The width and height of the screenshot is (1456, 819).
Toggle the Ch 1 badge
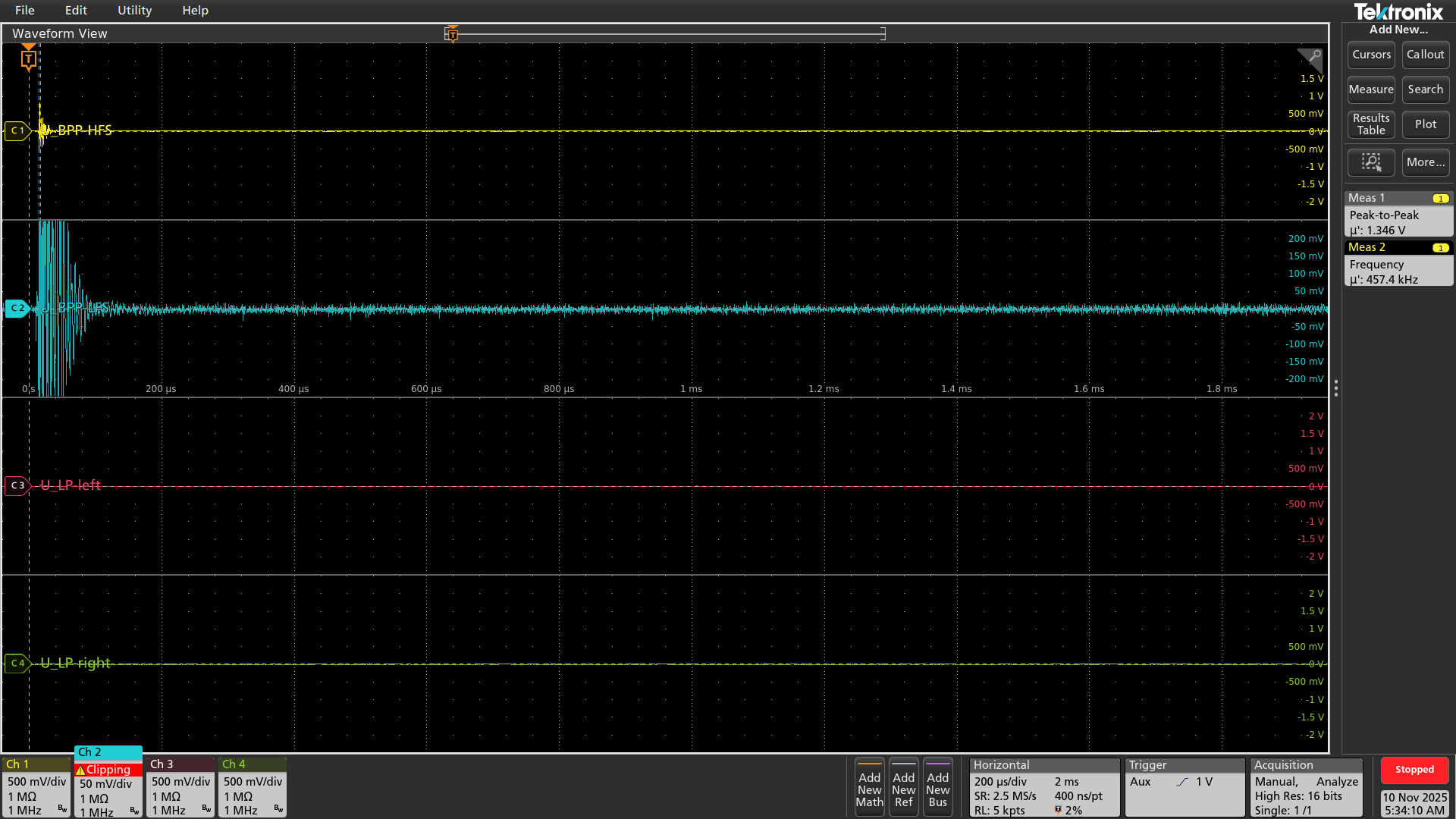click(36, 787)
